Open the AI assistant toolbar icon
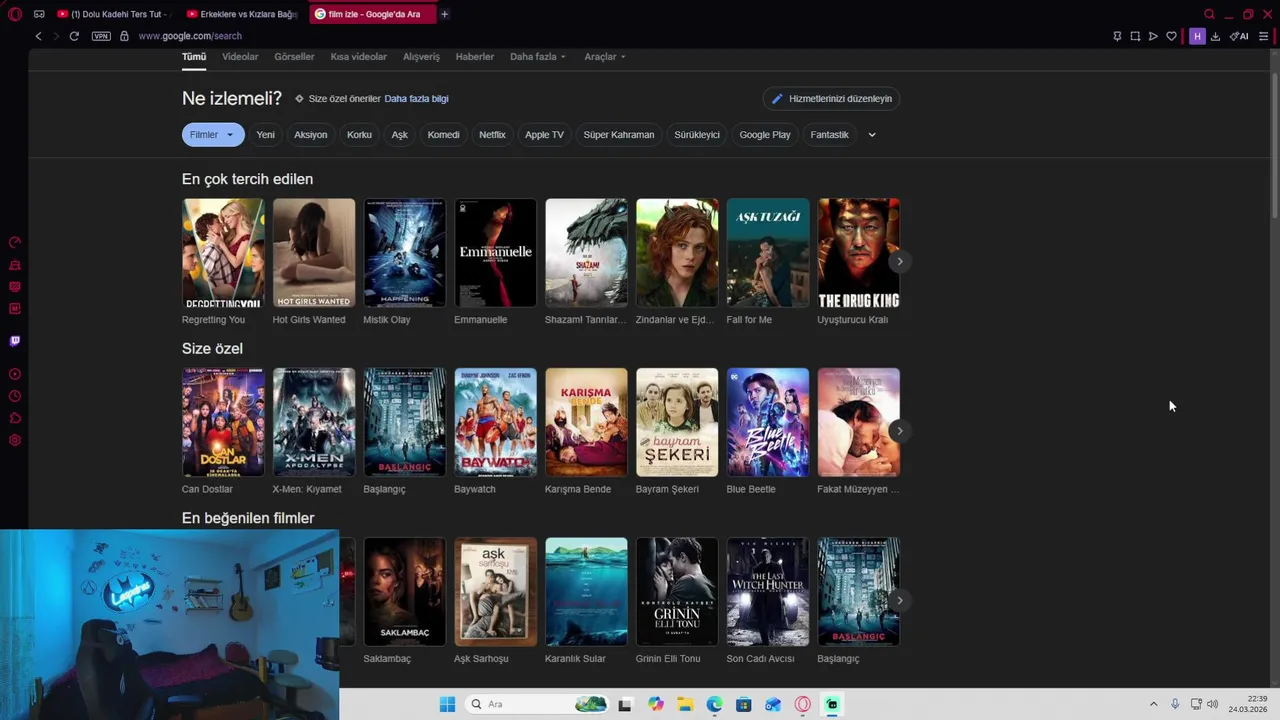Image resolution: width=1280 pixels, height=720 pixels. pyautogui.click(x=1239, y=36)
